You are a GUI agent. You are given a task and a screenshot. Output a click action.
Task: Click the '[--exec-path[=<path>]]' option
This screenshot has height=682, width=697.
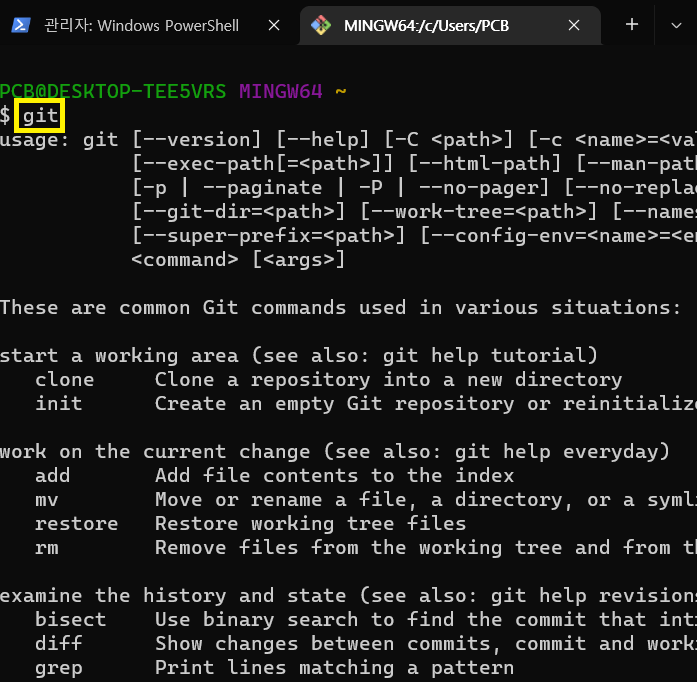pyautogui.click(x=263, y=164)
